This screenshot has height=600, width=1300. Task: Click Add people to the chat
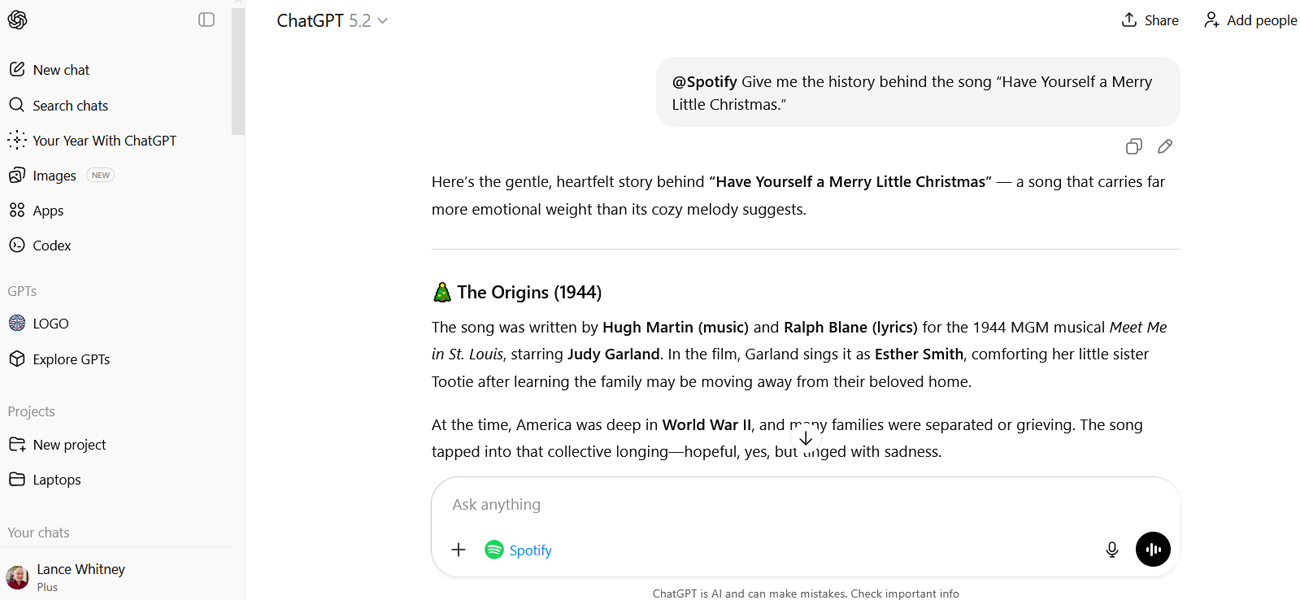(x=1250, y=20)
